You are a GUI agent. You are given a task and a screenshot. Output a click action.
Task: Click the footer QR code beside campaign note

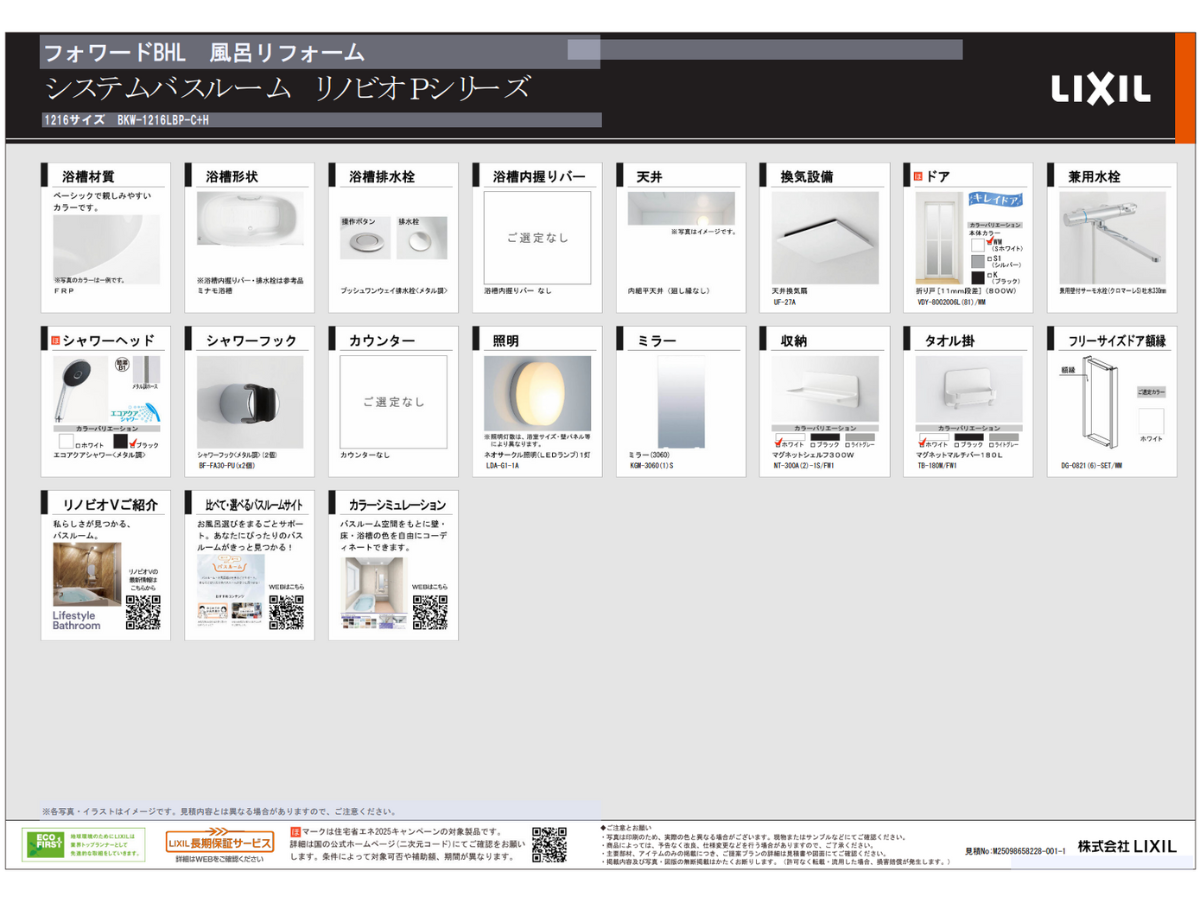click(549, 845)
